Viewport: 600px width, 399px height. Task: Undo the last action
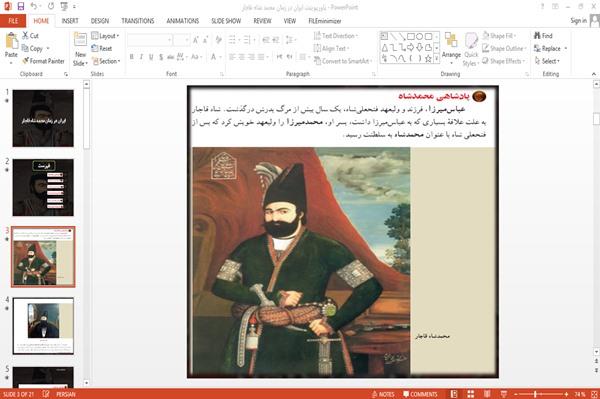coord(34,6)
